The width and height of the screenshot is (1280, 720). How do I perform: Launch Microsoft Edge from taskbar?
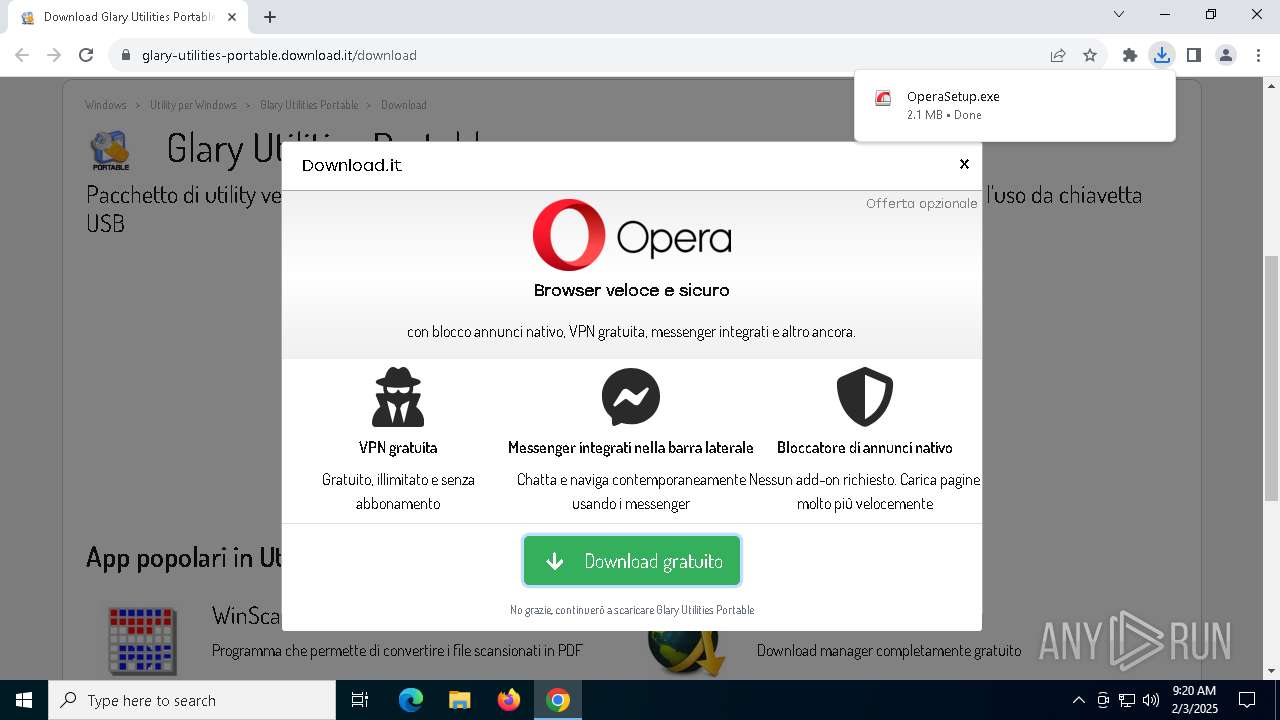[411, 700]
